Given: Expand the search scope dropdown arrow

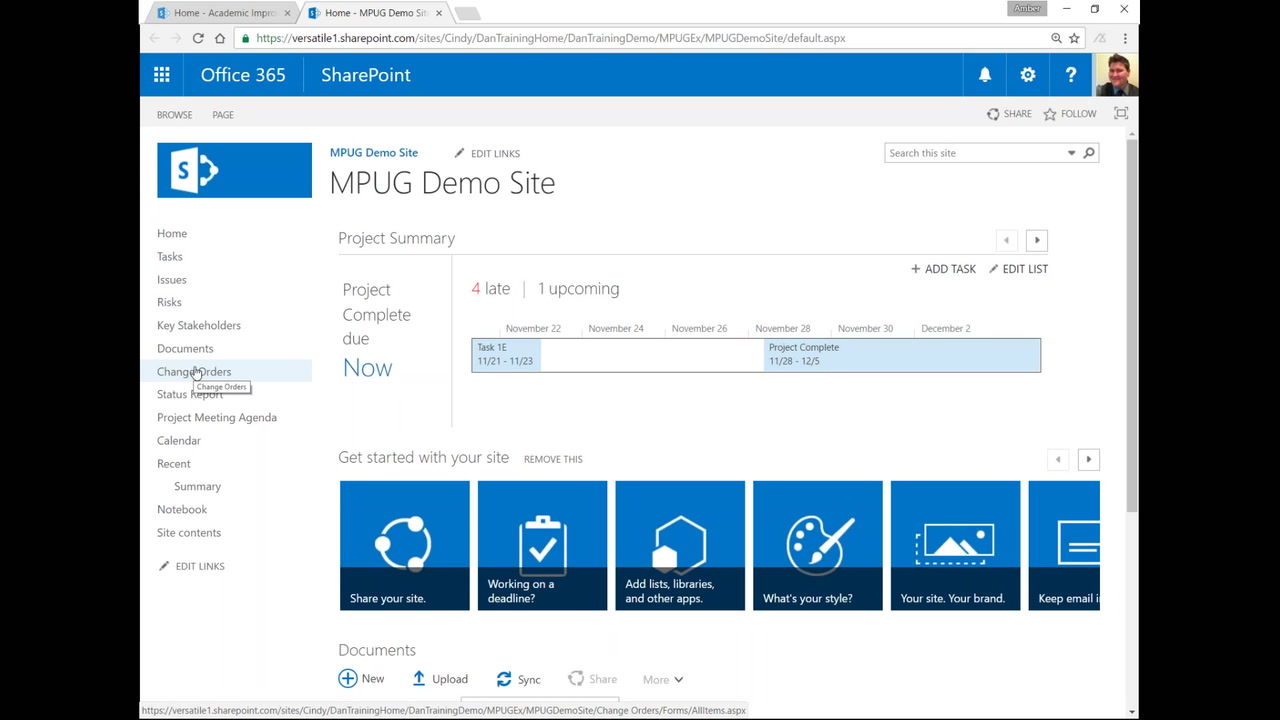Looking at the screenshot, I should pyautogui.click(x=1071, y=153).
